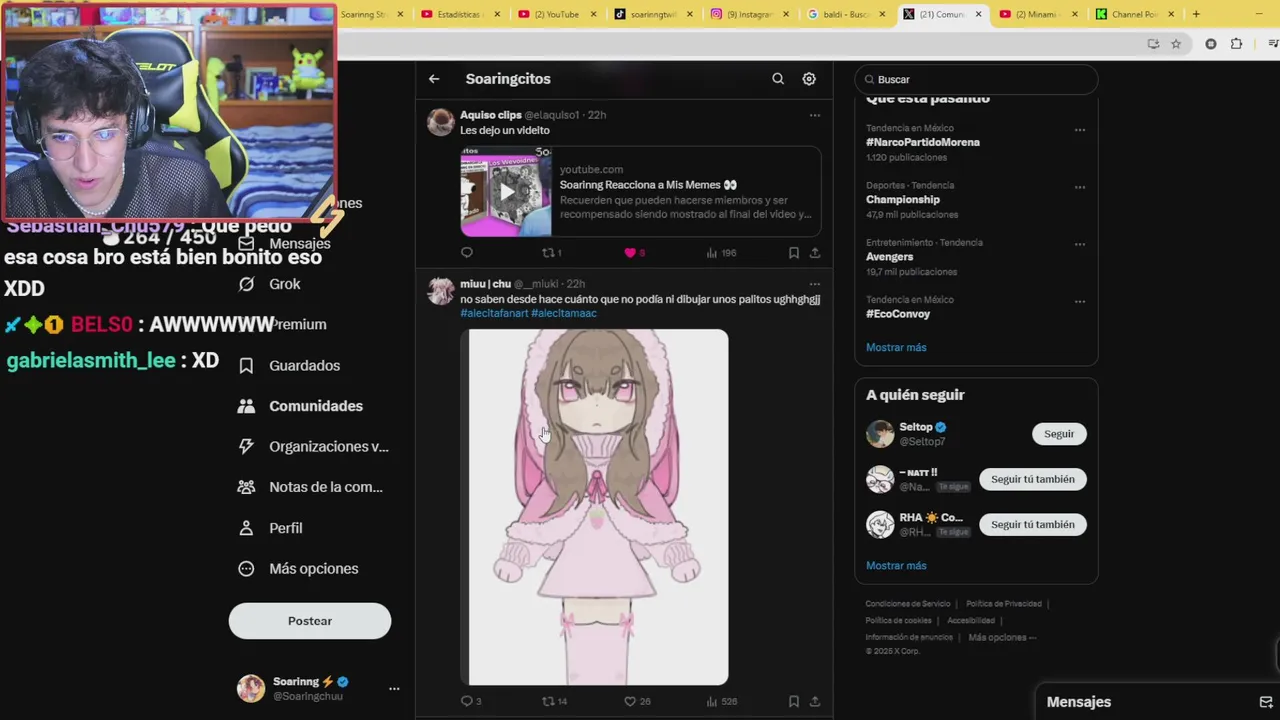Close the (21) Comunidad X tab
The image size is (1280, 720).
(x=978, y=14)
